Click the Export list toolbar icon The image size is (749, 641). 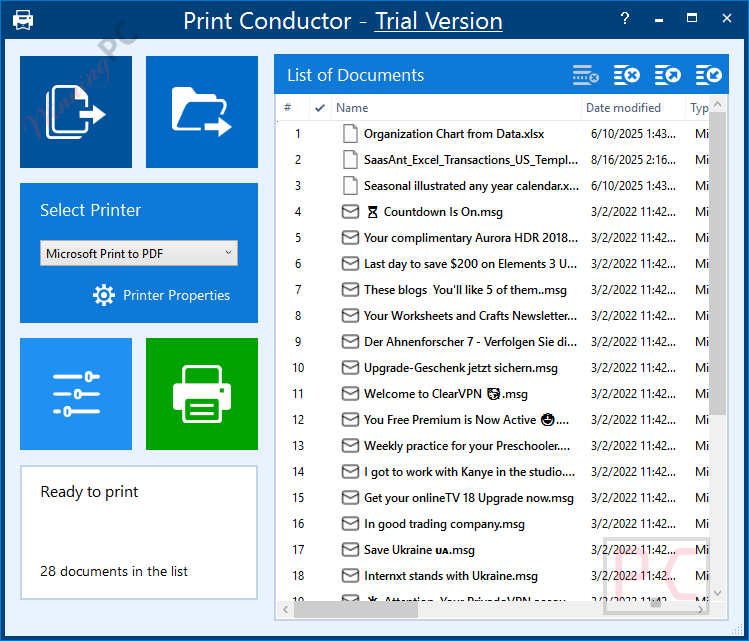668,75
